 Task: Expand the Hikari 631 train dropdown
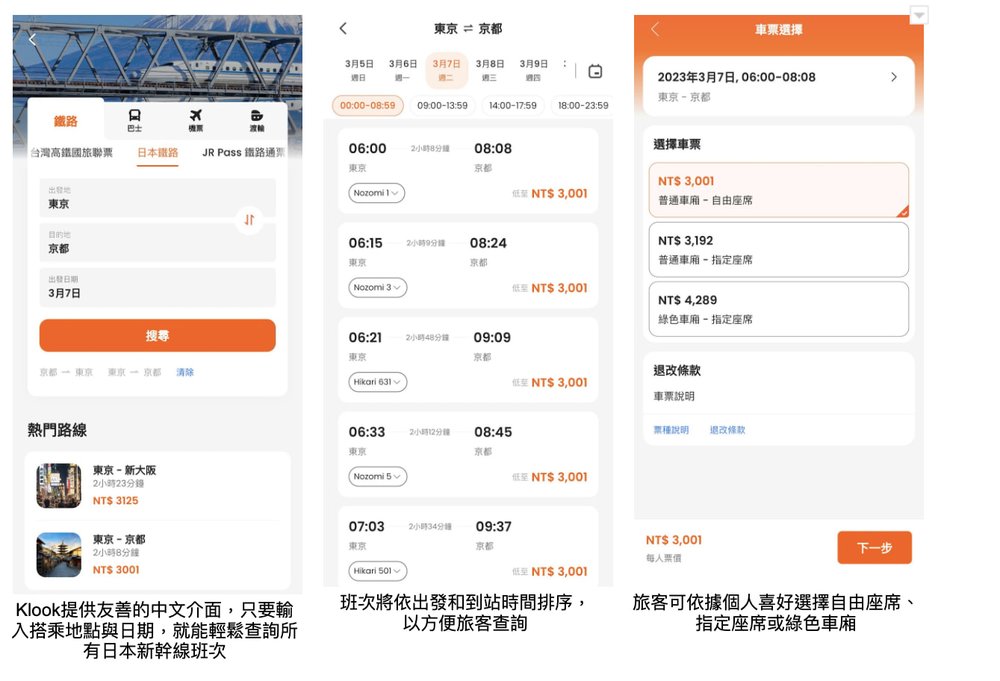point(377,382)
